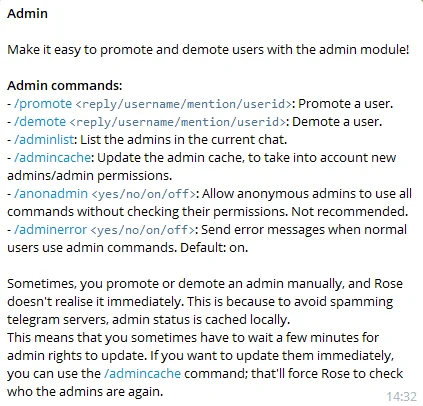Click 'Default: on.' text

pyautogui.click(x=214, y=248)
